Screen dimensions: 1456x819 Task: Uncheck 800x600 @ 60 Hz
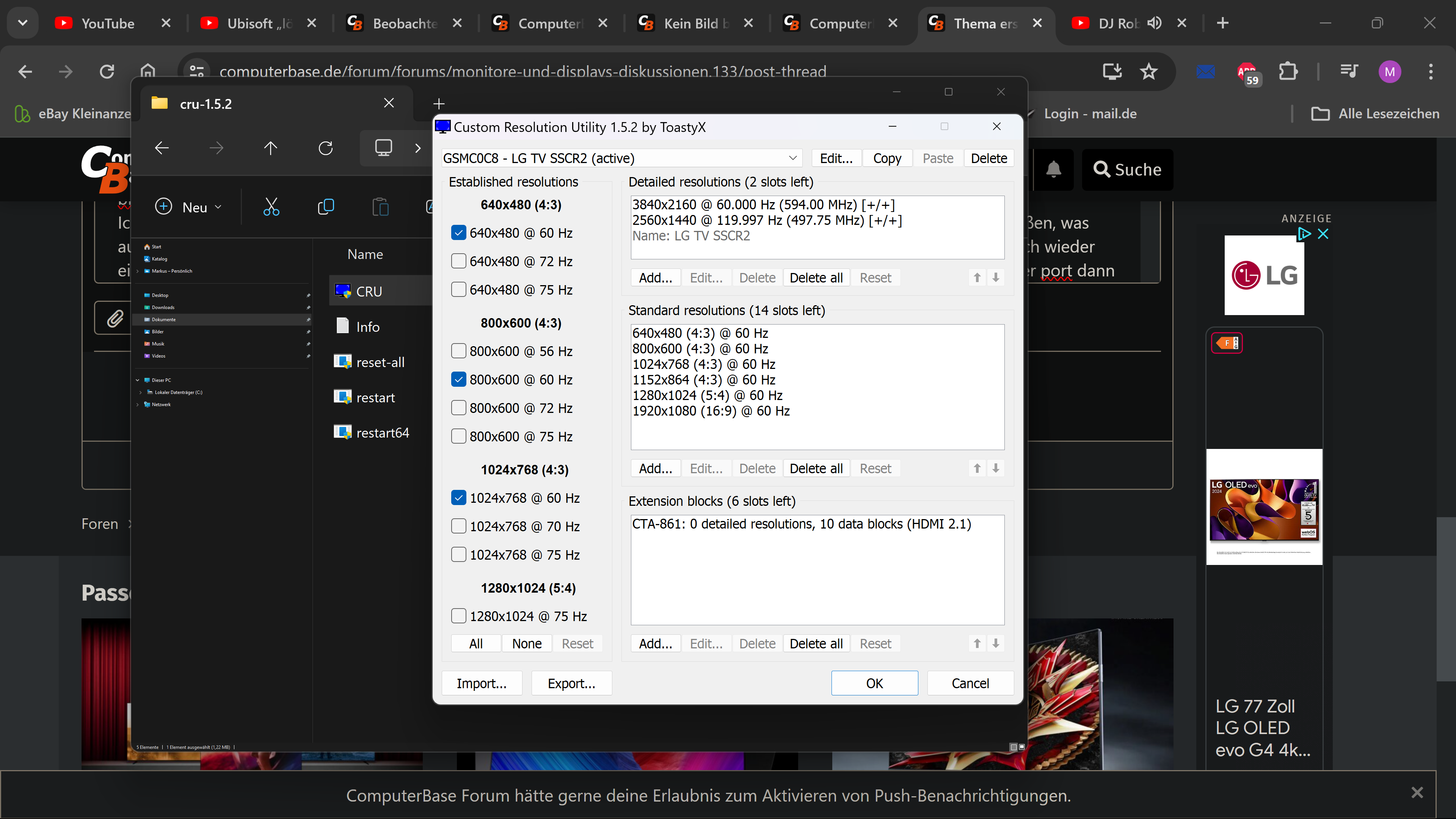point(458,379)
